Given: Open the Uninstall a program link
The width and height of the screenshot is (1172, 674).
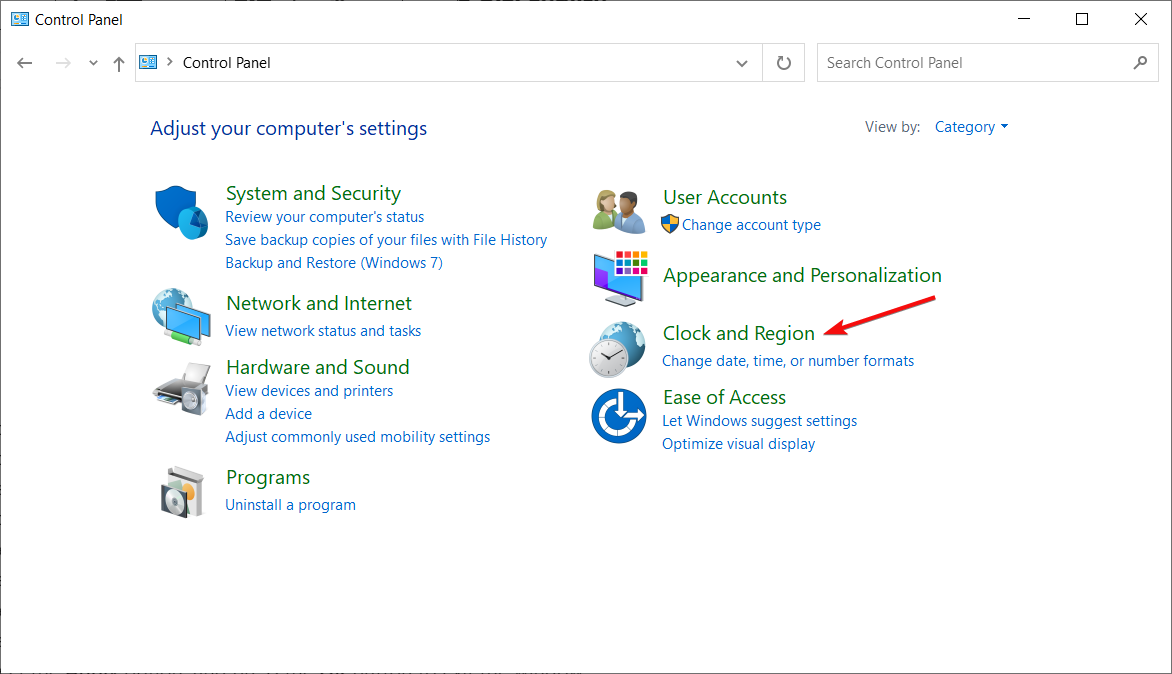Looking at the screenshot, I should (x=290, y=505).
